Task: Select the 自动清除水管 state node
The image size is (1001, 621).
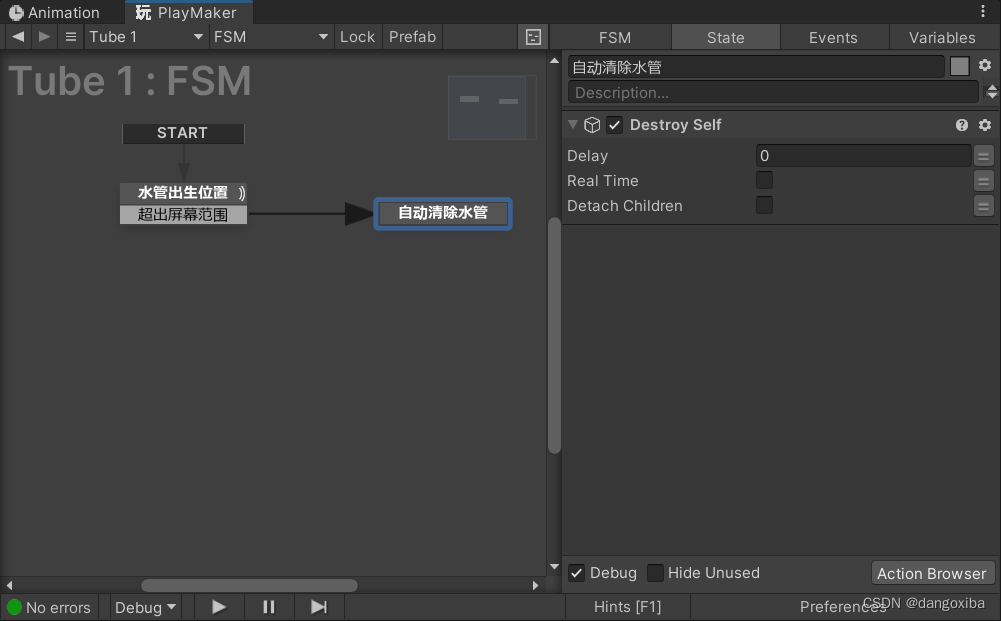Action: click(x=443, y=213)
